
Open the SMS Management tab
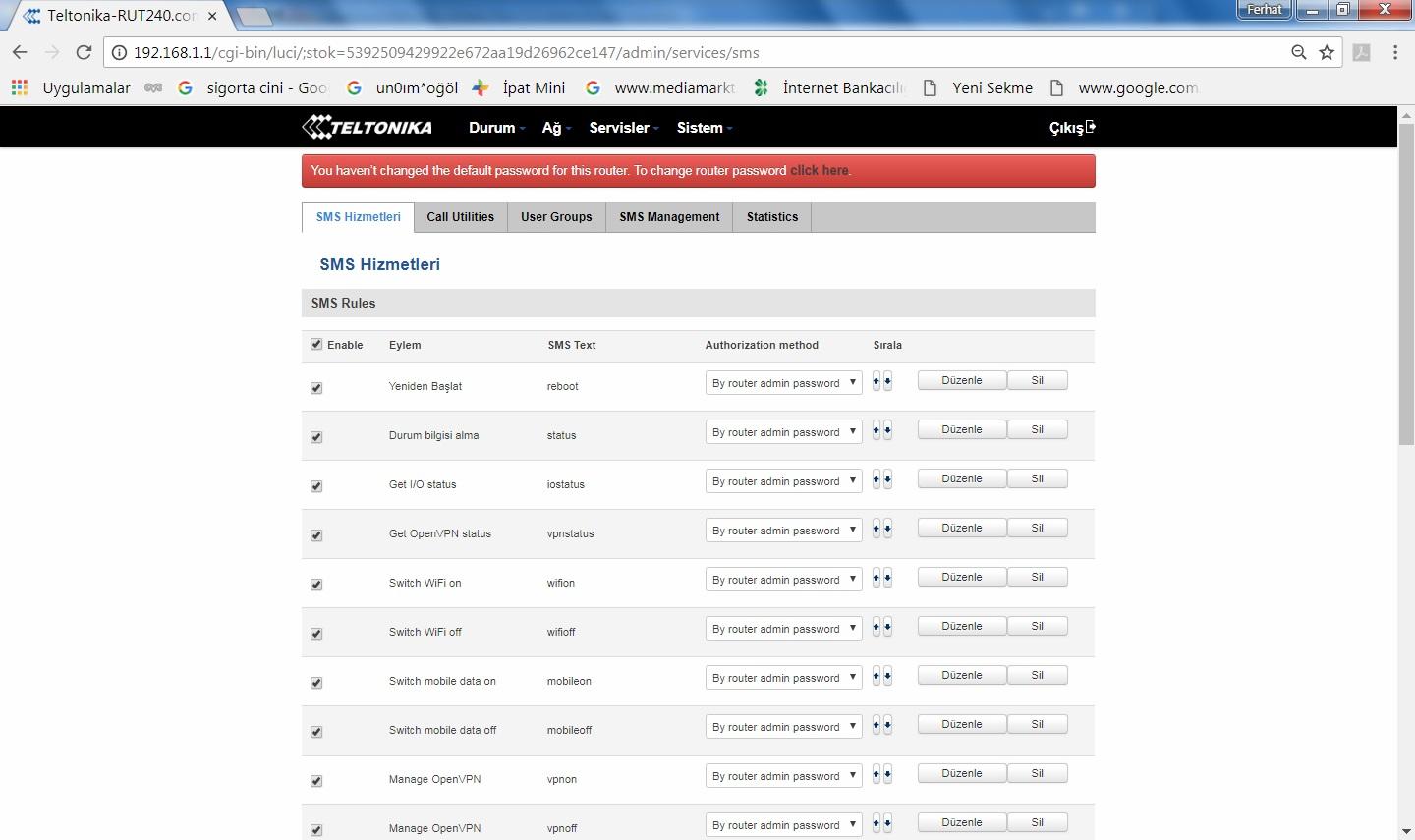pos(669,217)
